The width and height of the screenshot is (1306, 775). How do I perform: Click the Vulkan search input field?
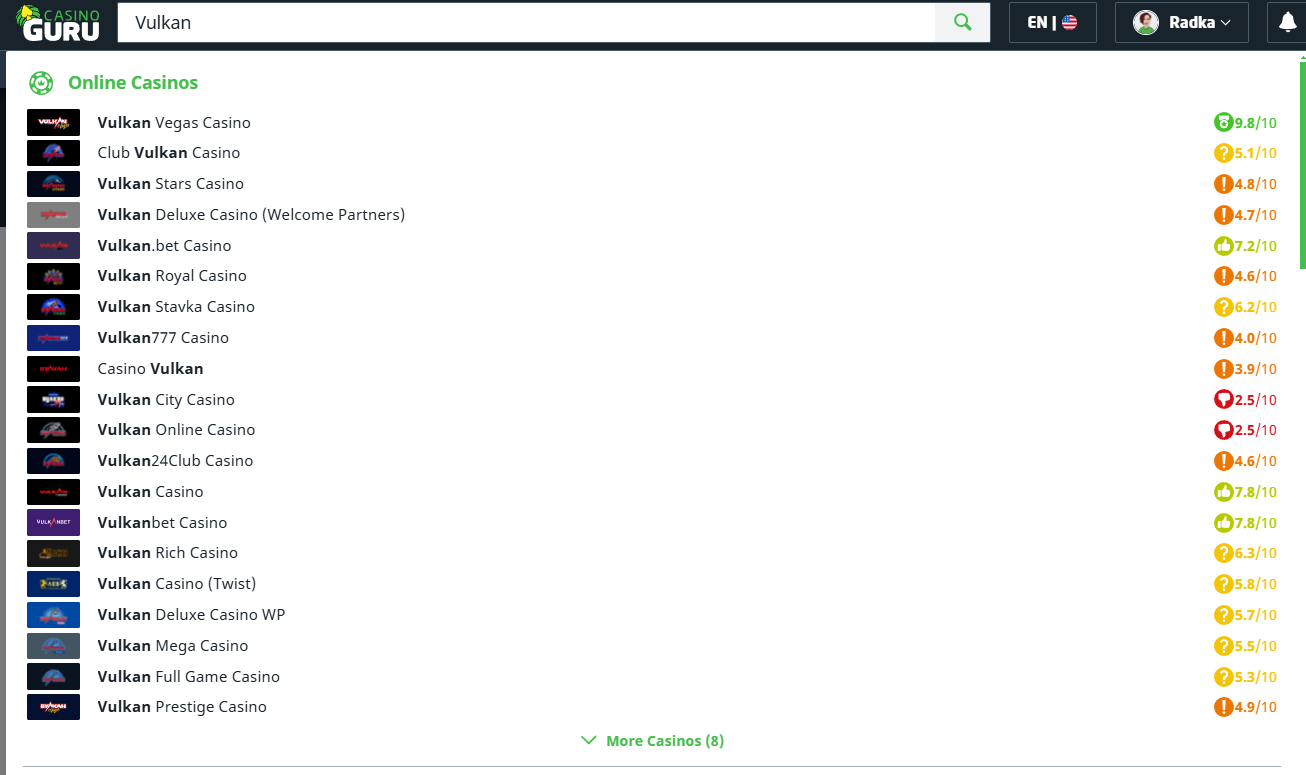tap(526, 22)
